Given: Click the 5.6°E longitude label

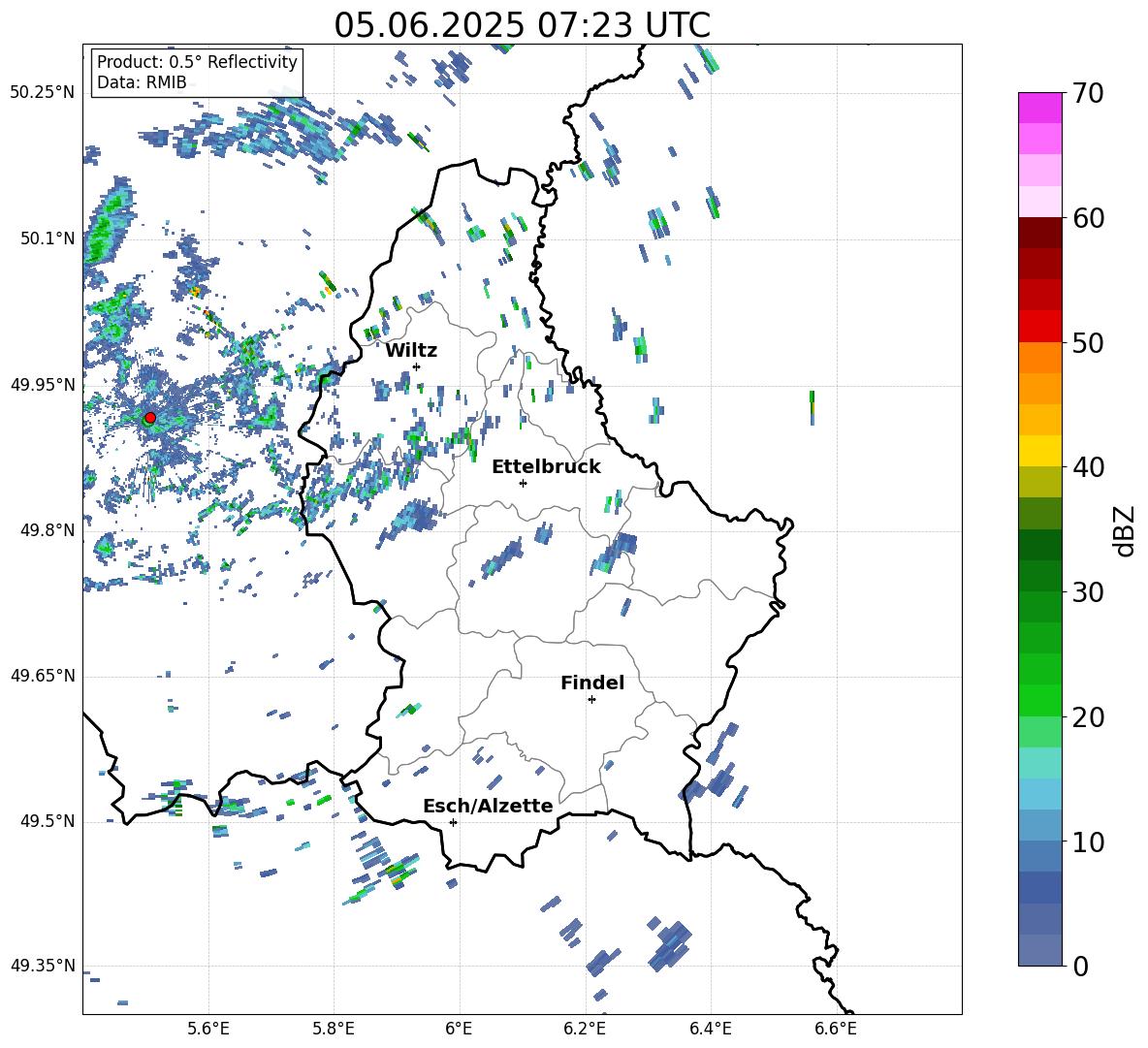Looking at the screenshot, I should pyautogui.click(x=208, y=1029).
